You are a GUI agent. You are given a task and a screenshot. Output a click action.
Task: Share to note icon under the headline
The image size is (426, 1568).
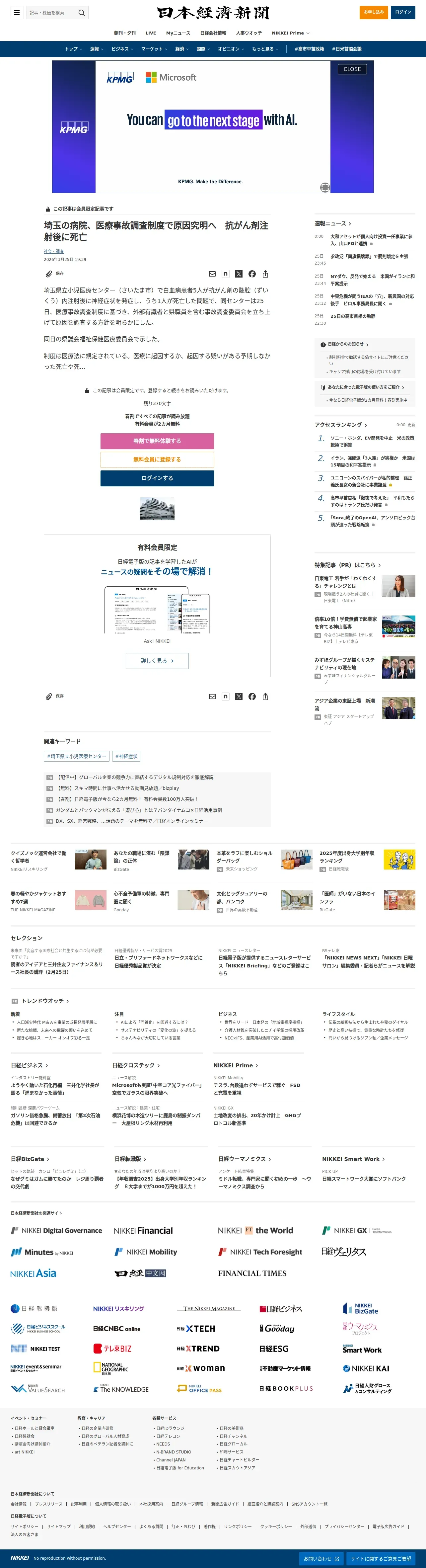click(226, 274)
